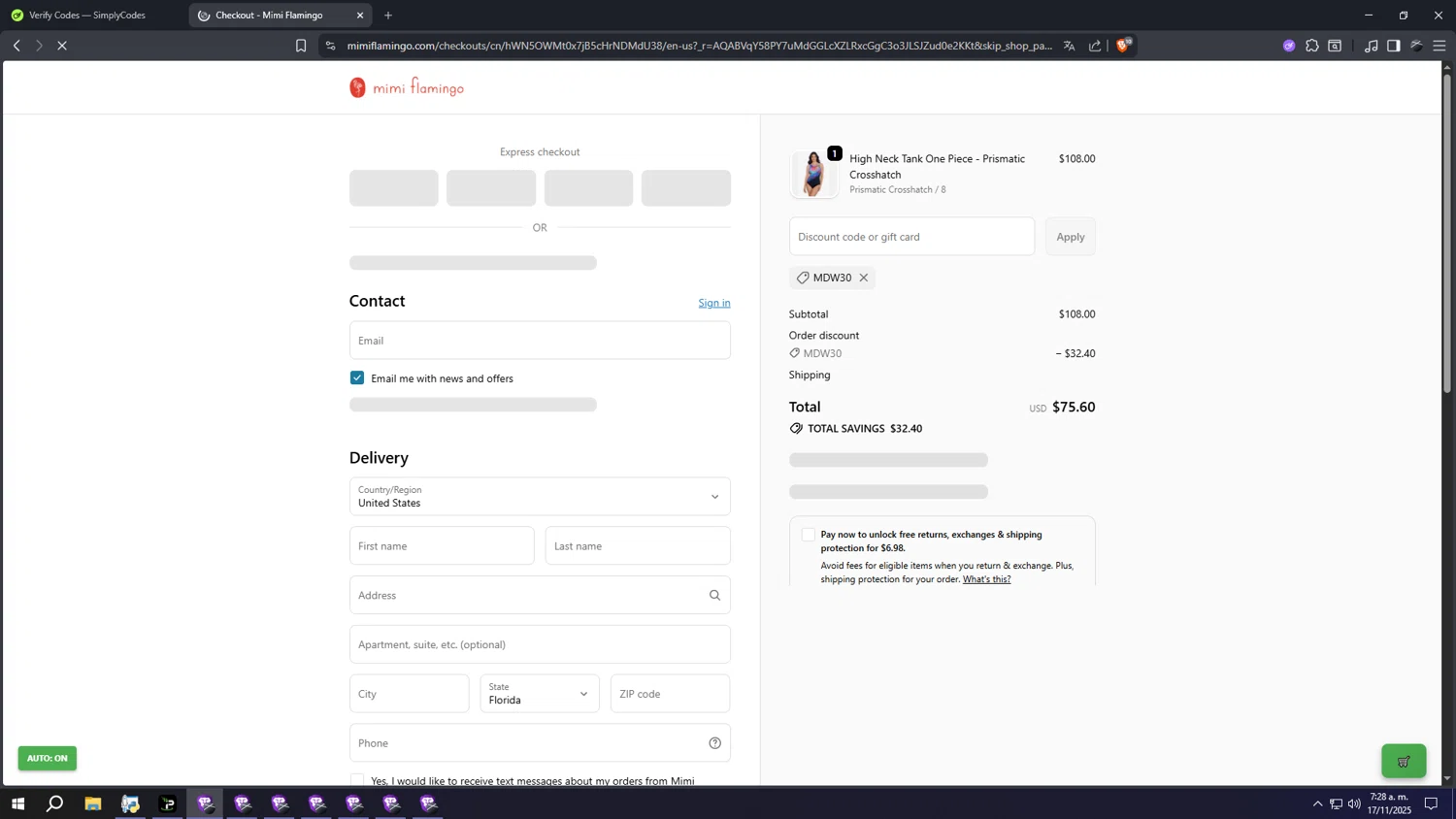Remove the MDW30 discount code
The width and height of the screenshot is (1456, 819).
click(x=864, y=278)
